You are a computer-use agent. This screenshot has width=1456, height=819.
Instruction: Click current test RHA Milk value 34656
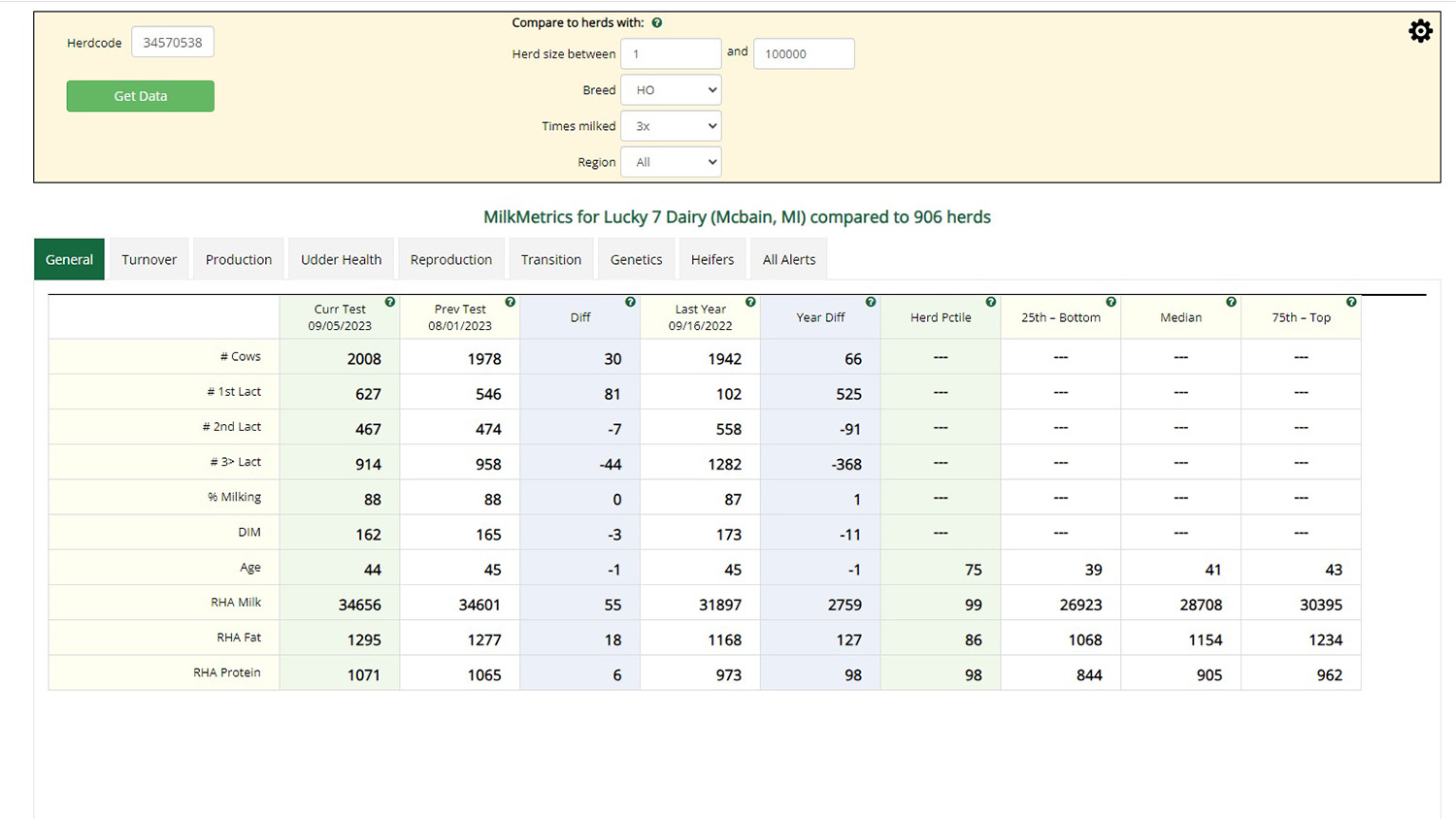tap(359, 605)
